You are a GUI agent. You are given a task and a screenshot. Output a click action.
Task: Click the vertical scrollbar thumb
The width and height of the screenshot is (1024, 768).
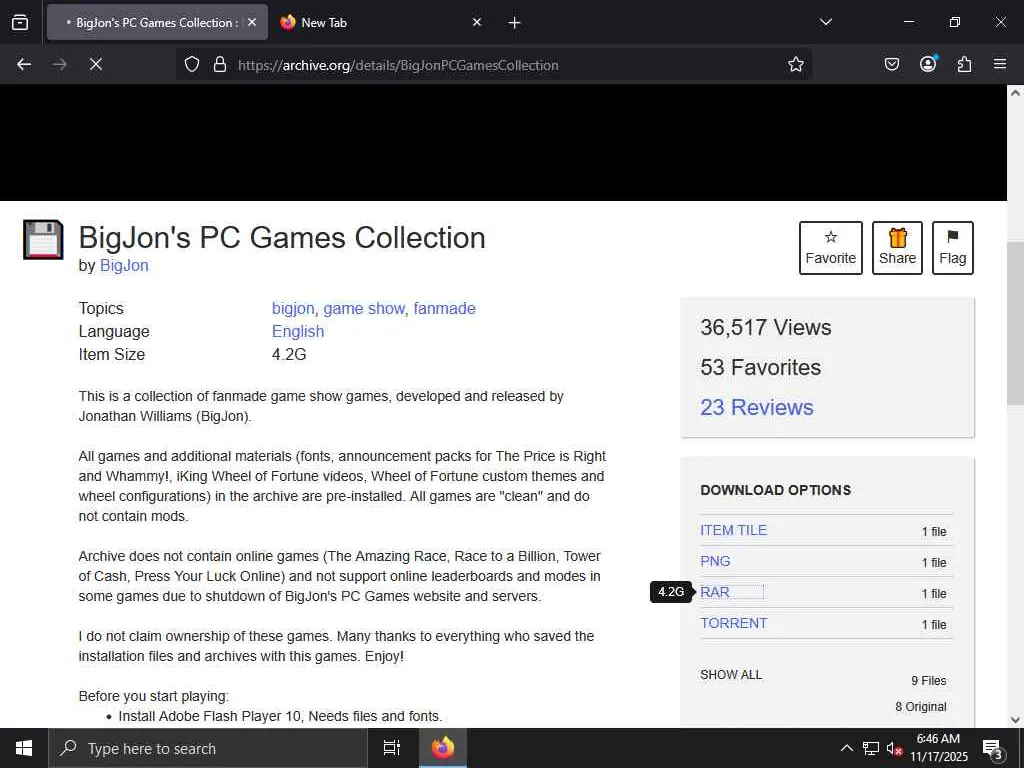(1015, 323)
